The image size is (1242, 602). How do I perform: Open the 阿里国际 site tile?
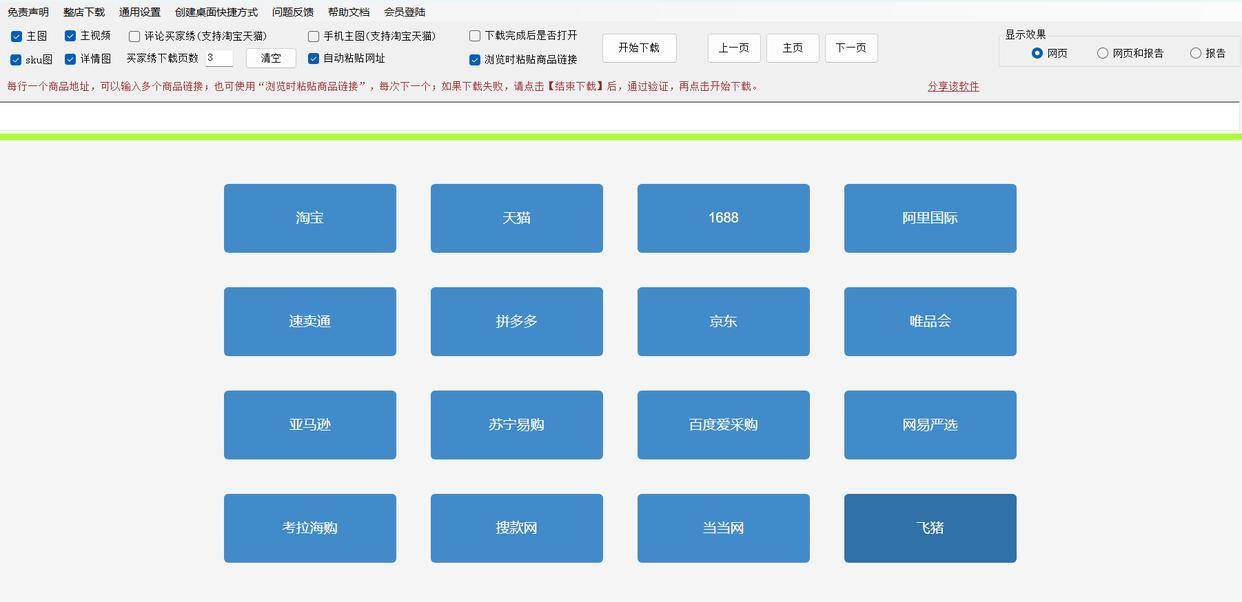pyautogui.click(x=930, y=218)
